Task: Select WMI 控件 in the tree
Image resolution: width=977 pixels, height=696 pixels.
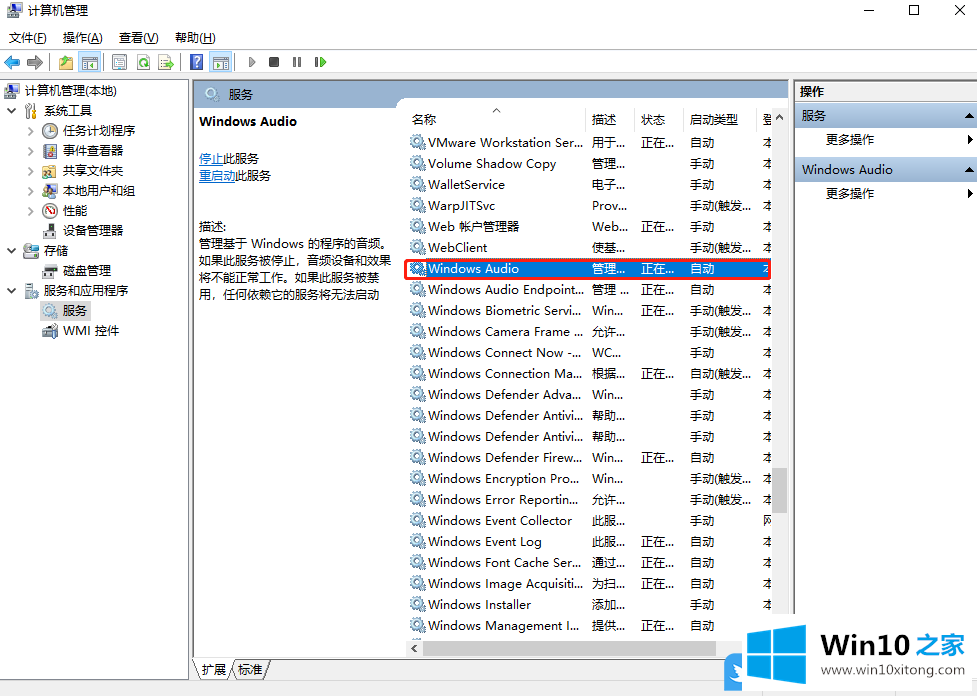Action: [90, 330]
